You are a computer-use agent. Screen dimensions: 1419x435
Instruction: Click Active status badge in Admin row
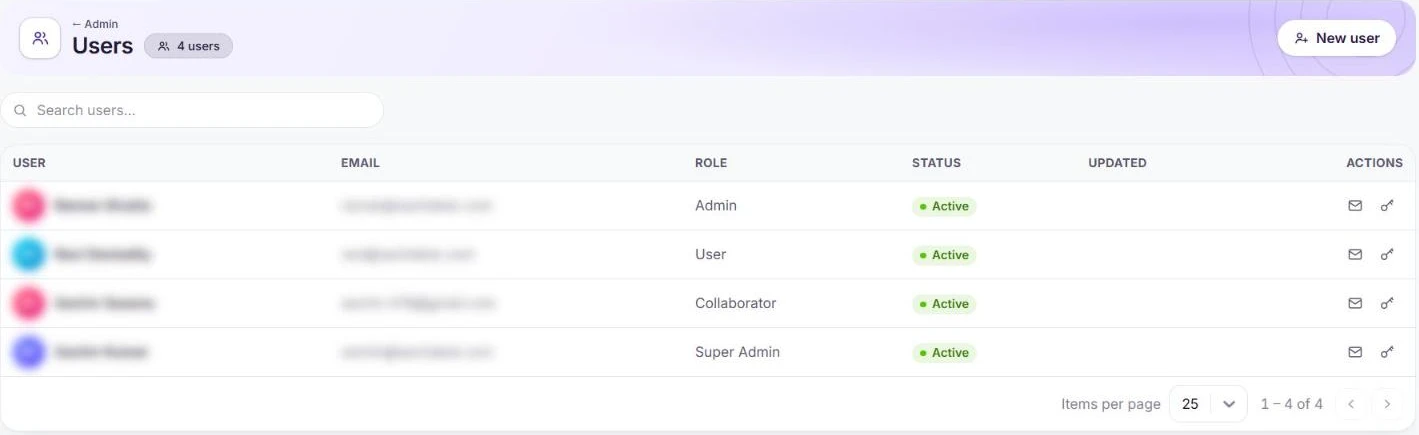click(944, 206)
